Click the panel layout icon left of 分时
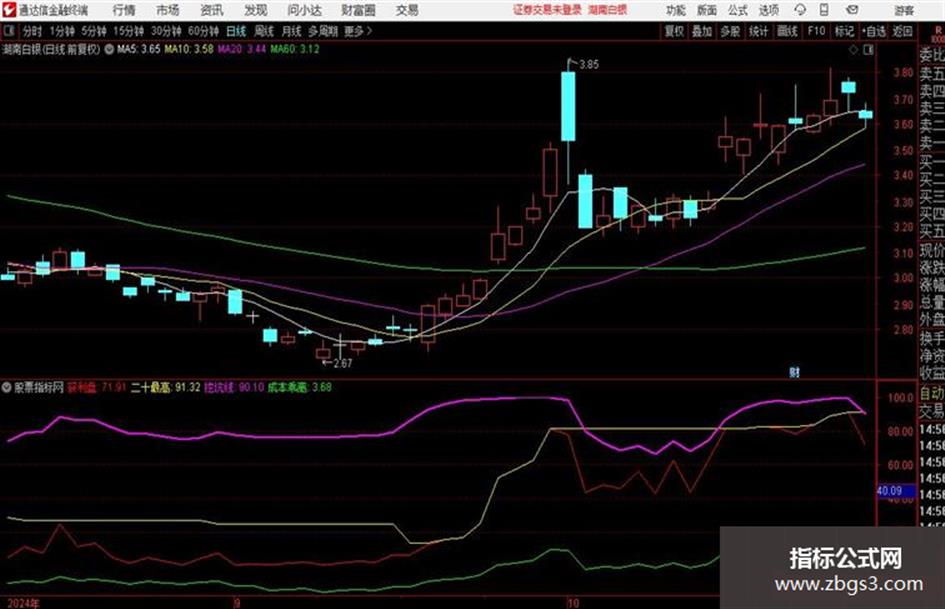This screenshot has width=945, height=609. 9,31
